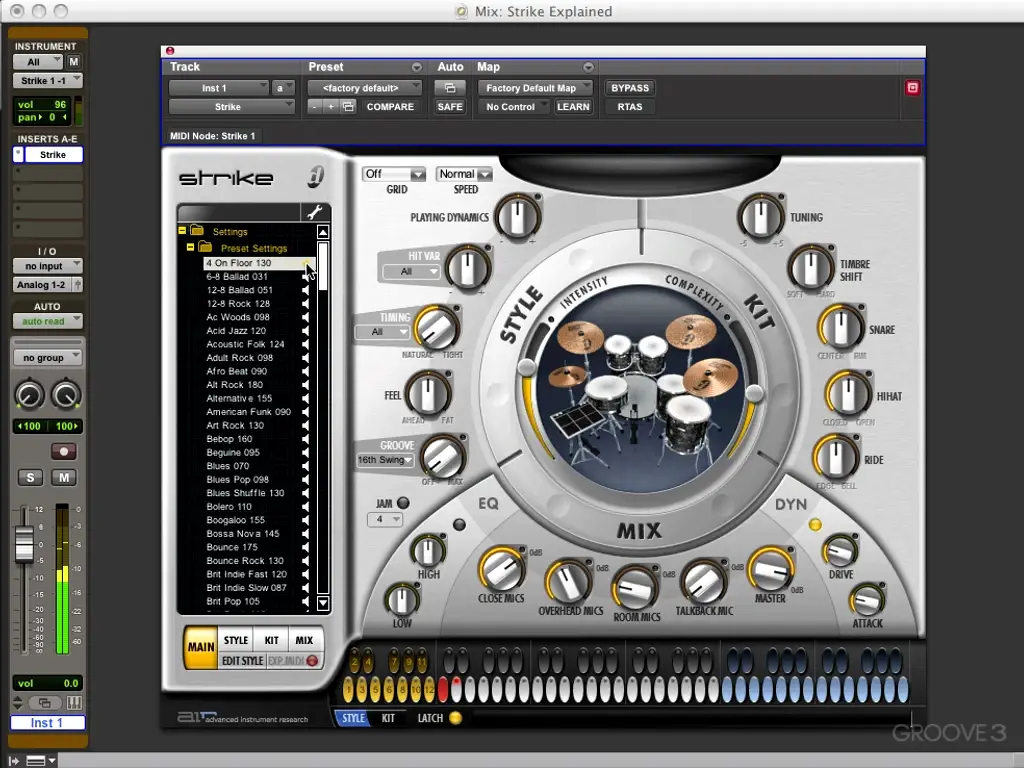The image size is (1024, 768).
Task: Click the red plug-in target button
Action: click(912, 88)
